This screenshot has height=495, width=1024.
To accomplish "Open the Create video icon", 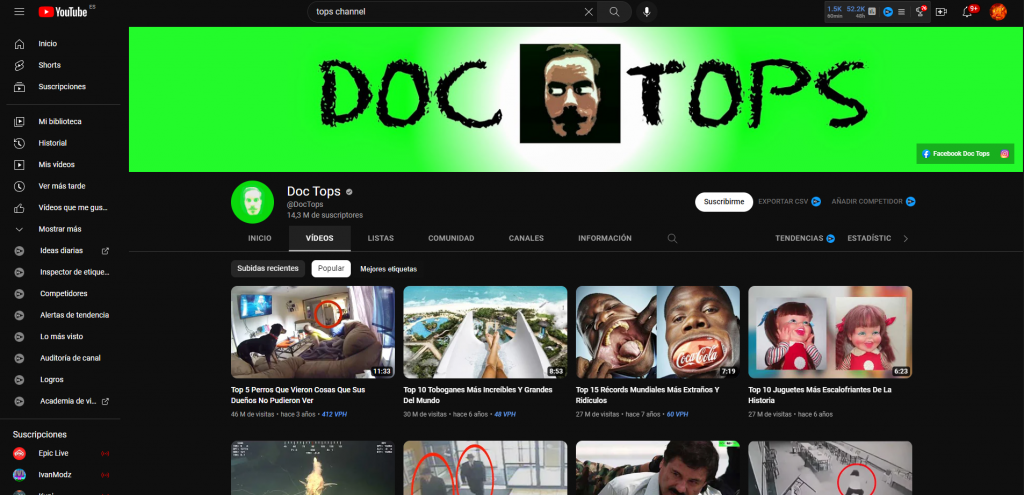I will coord(941,12).
